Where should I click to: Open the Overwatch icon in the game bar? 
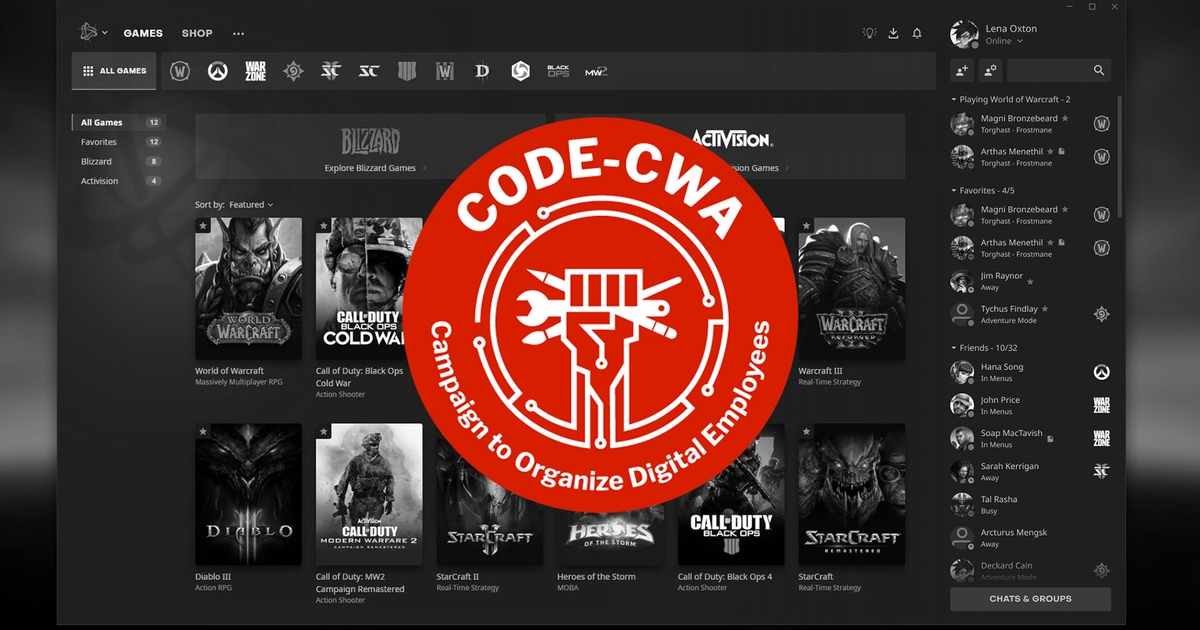pyautogui.click(x=217, y=71)
